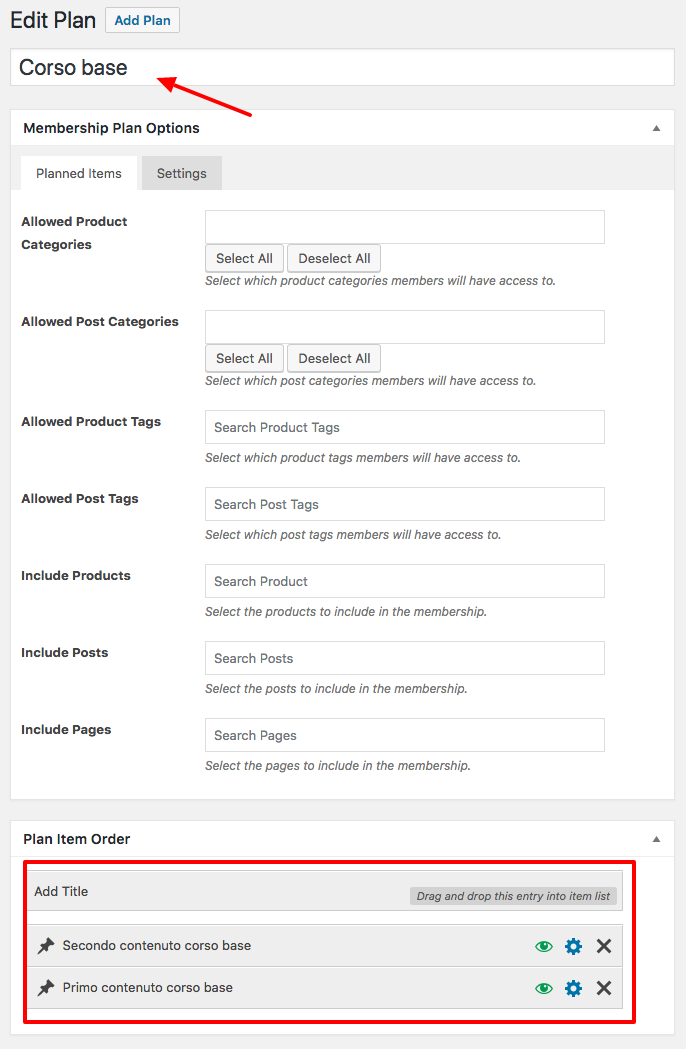Collapse the Membership Plan Options panel

point(657,128)
